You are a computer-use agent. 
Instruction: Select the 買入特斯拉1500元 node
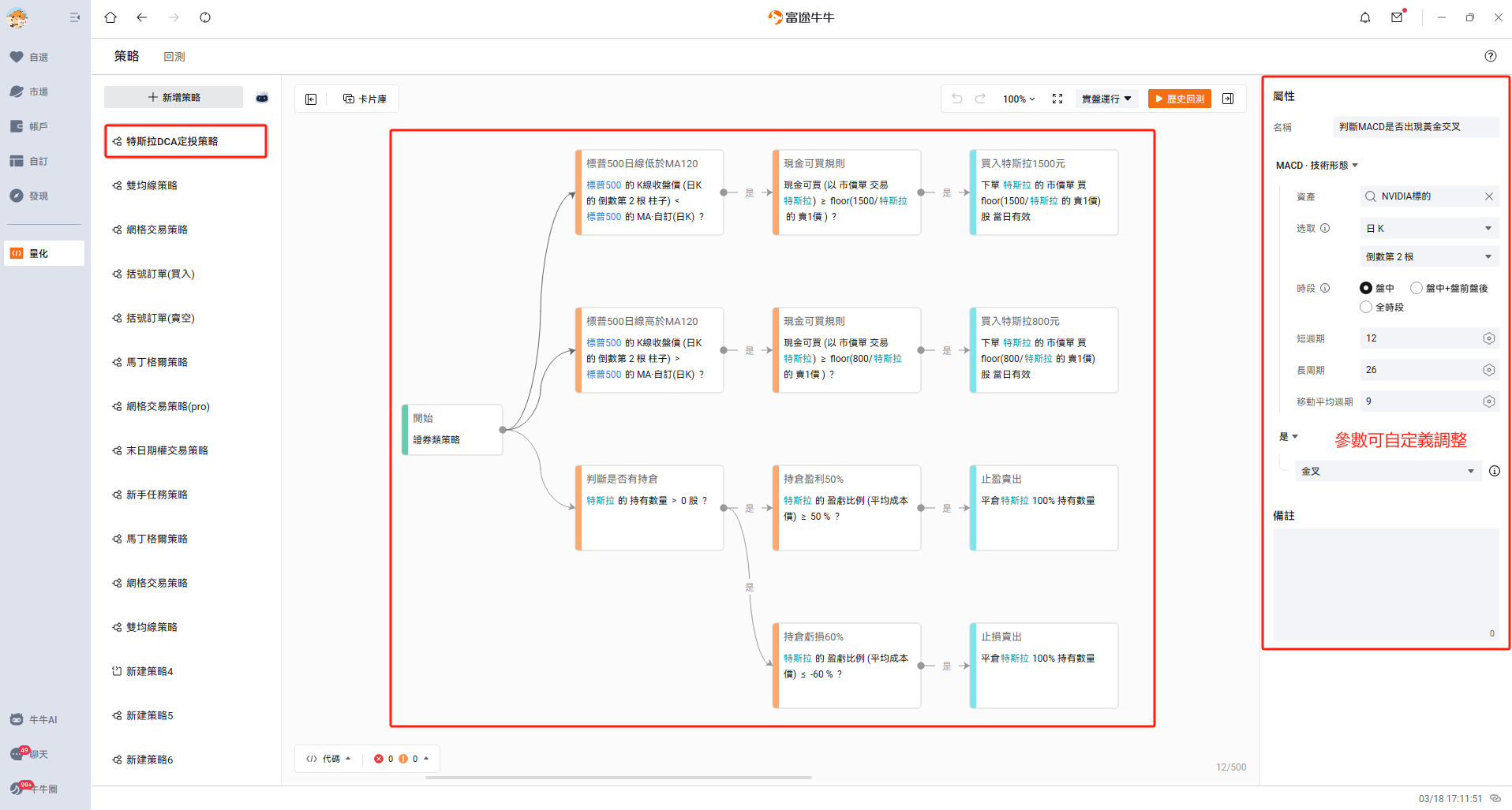(1044, 192)
